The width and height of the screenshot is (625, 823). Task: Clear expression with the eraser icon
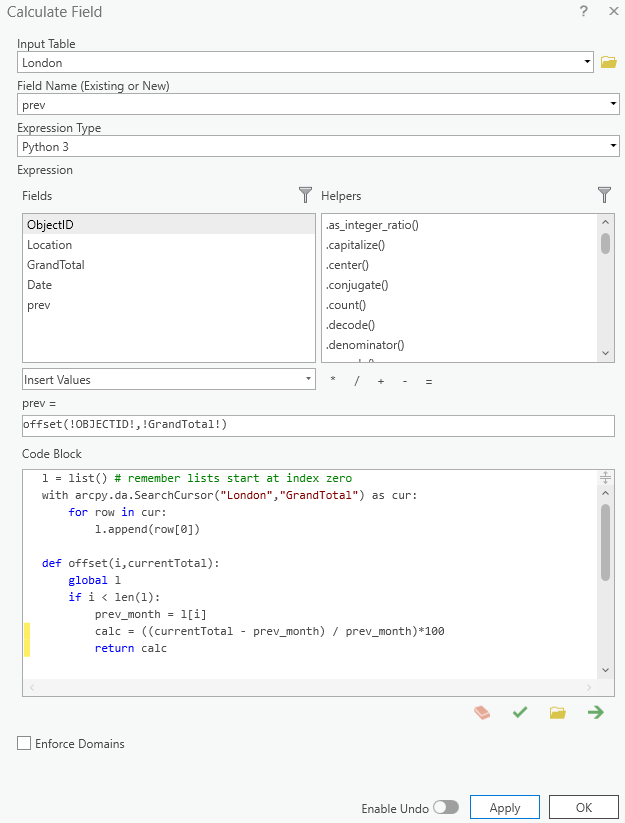coord(482,712)
